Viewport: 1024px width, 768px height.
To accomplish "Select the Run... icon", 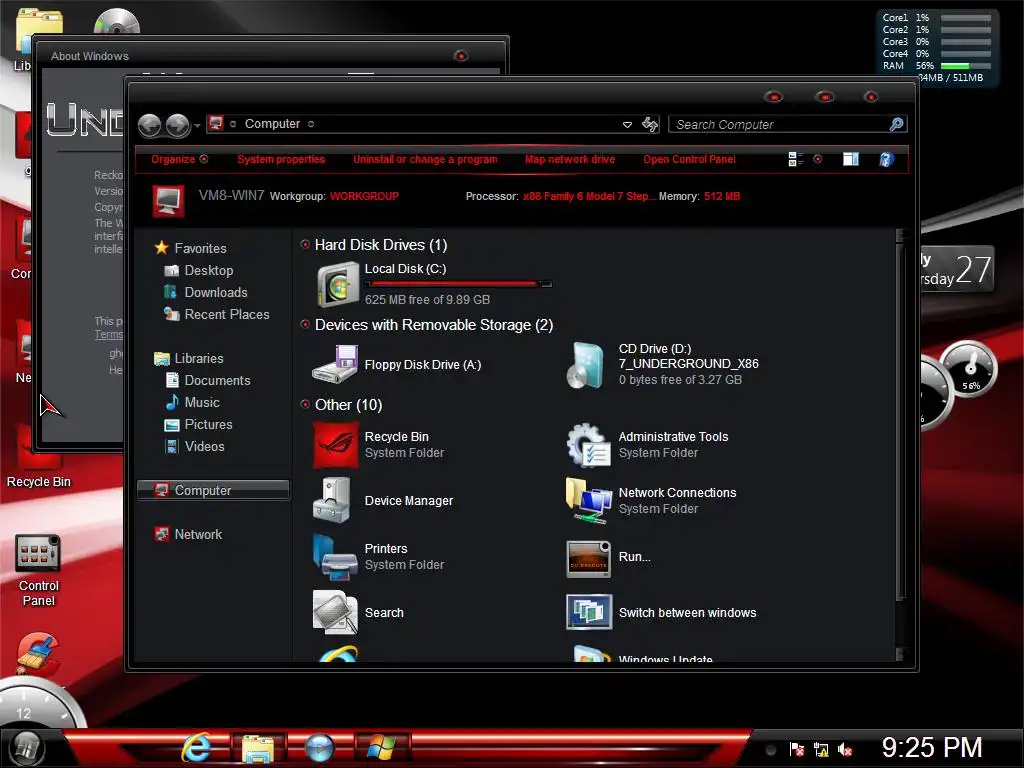I will click(588, 558).
